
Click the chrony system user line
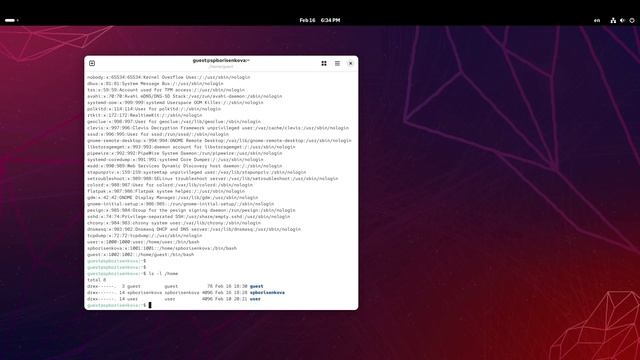point(174,223)
